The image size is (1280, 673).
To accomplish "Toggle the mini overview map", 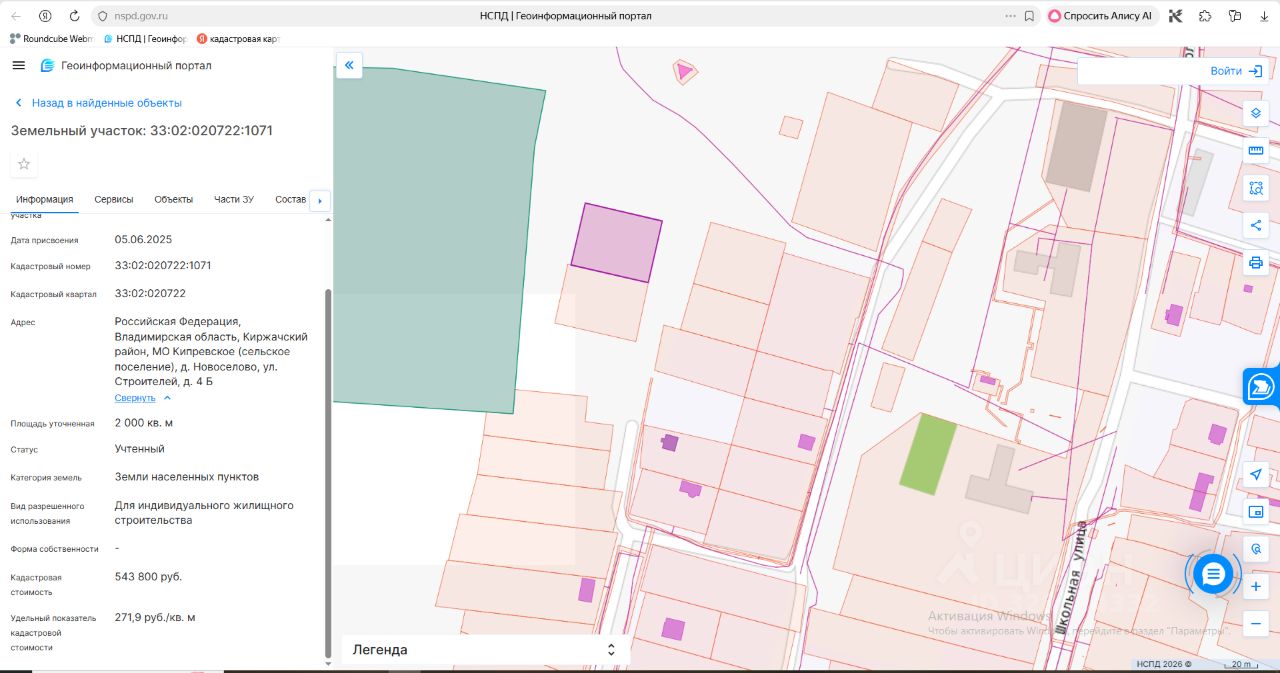I will (x=1256, y=511).
